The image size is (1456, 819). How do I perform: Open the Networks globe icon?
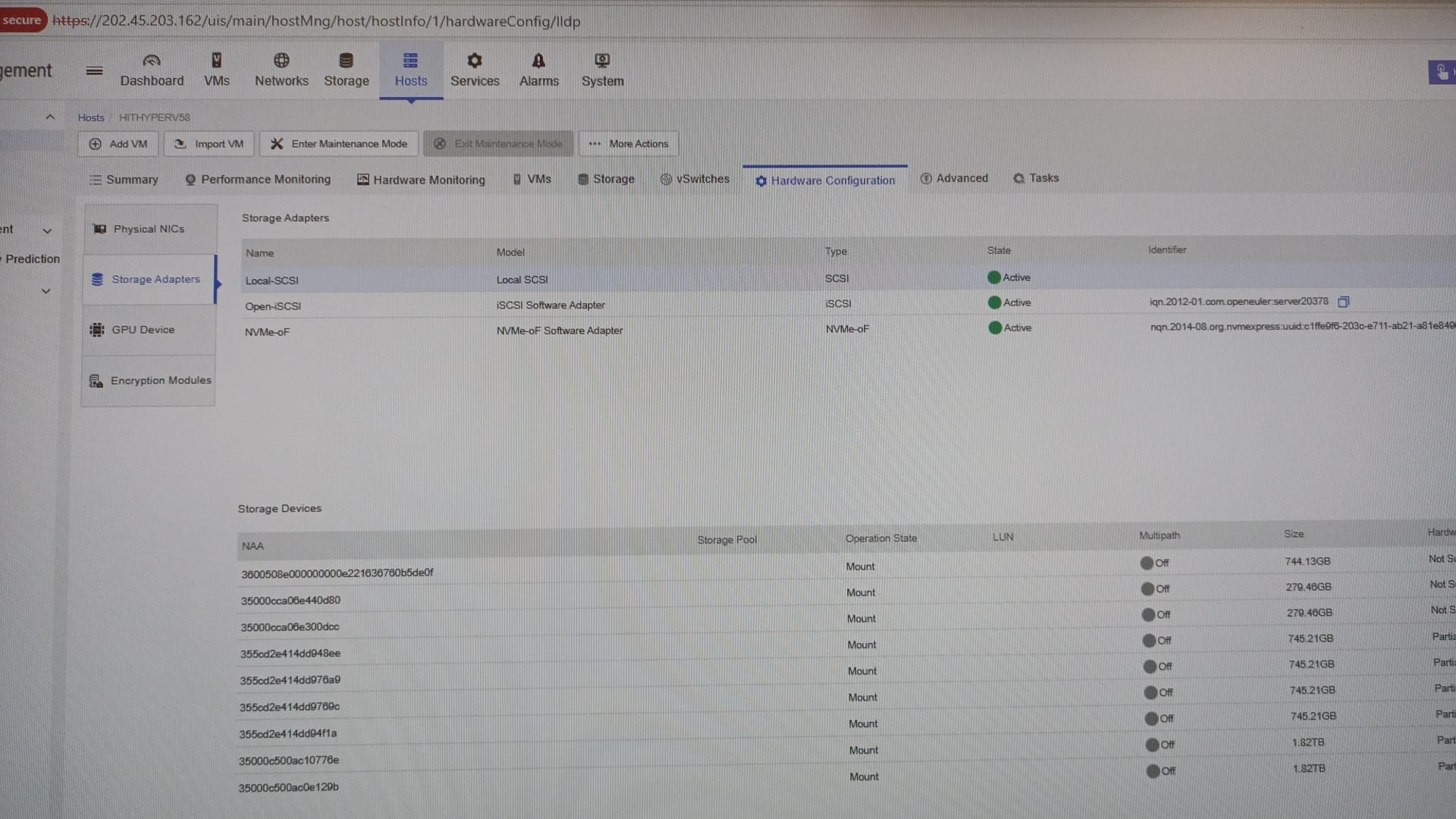pyautogui.click(x=281, y=61)
